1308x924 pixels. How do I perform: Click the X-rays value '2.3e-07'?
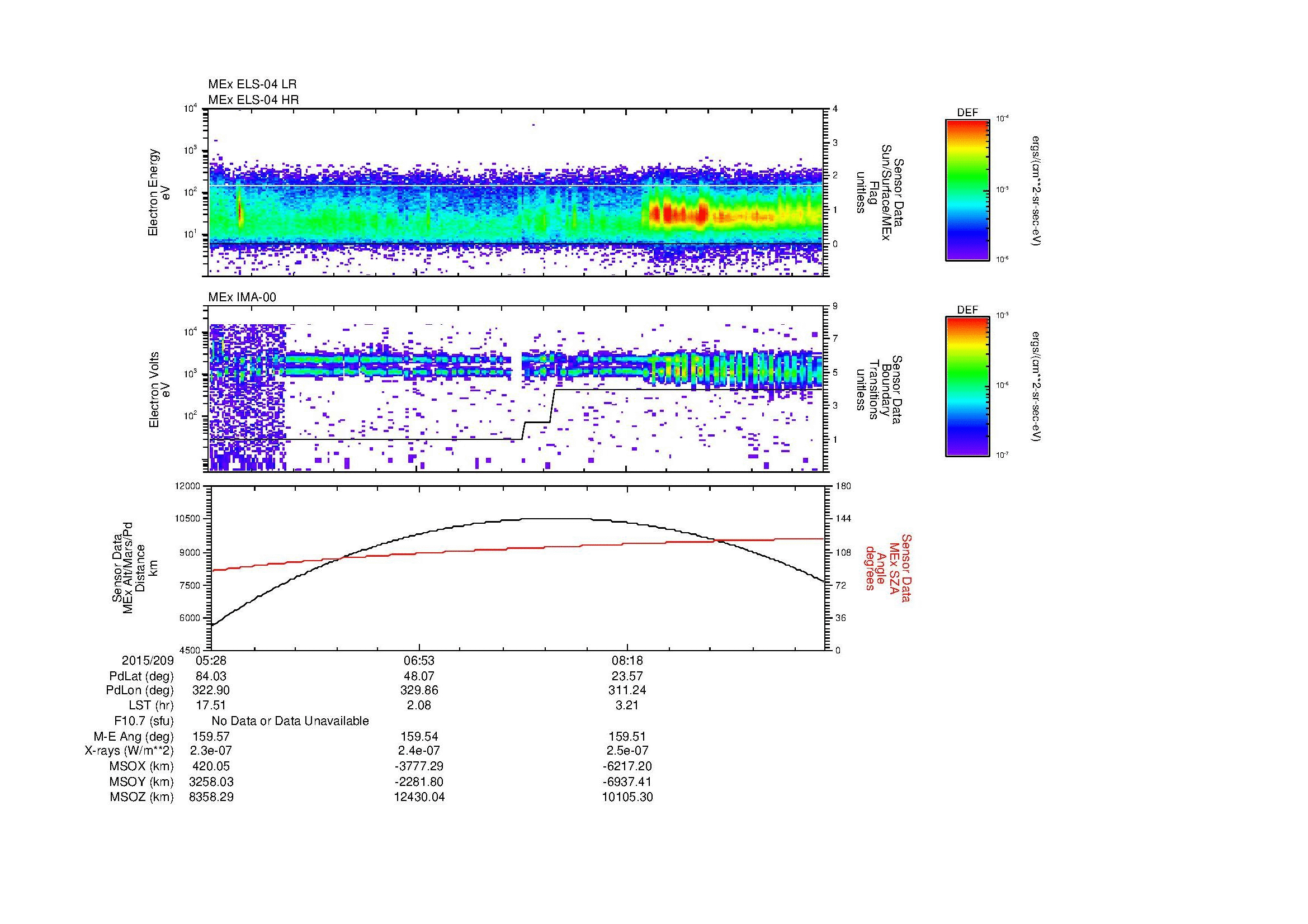[211, 751]
